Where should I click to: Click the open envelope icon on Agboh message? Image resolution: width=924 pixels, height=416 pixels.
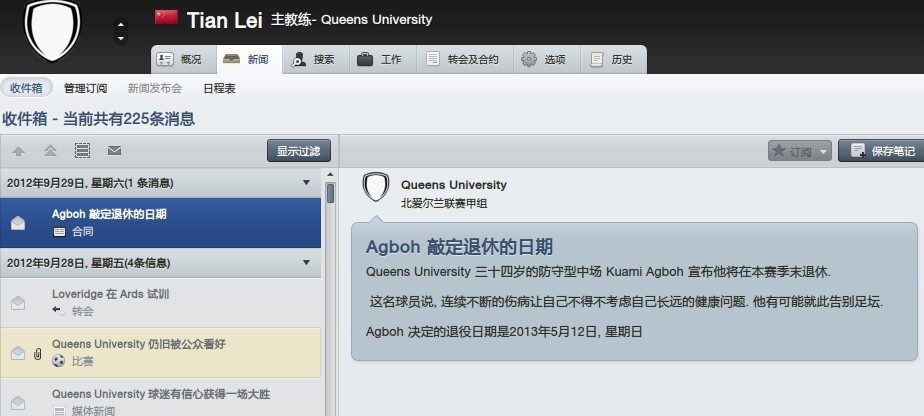[18, 223]
